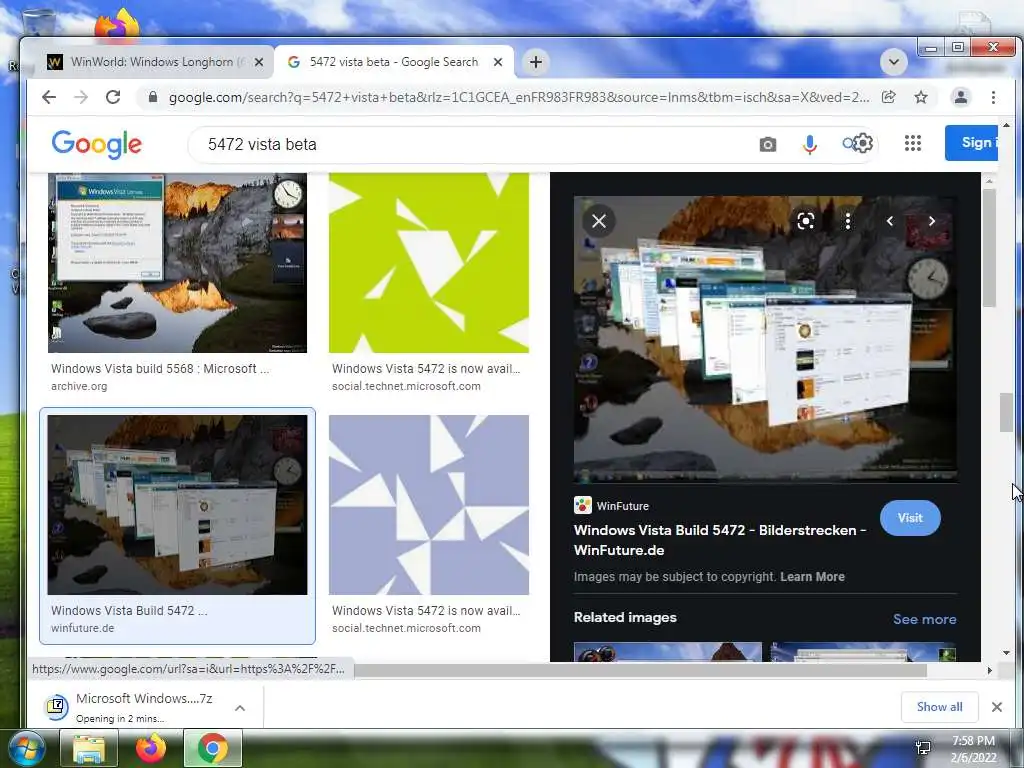Screen dimensions: 1024x768
Task: Click the Visit button
Action: [x=910, y=518]
